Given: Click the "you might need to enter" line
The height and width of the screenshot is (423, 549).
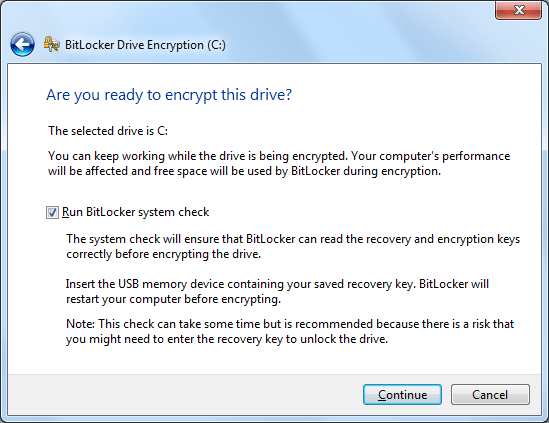Looking at the screenshot, I should pyautogui.click(x=227, y=339).
